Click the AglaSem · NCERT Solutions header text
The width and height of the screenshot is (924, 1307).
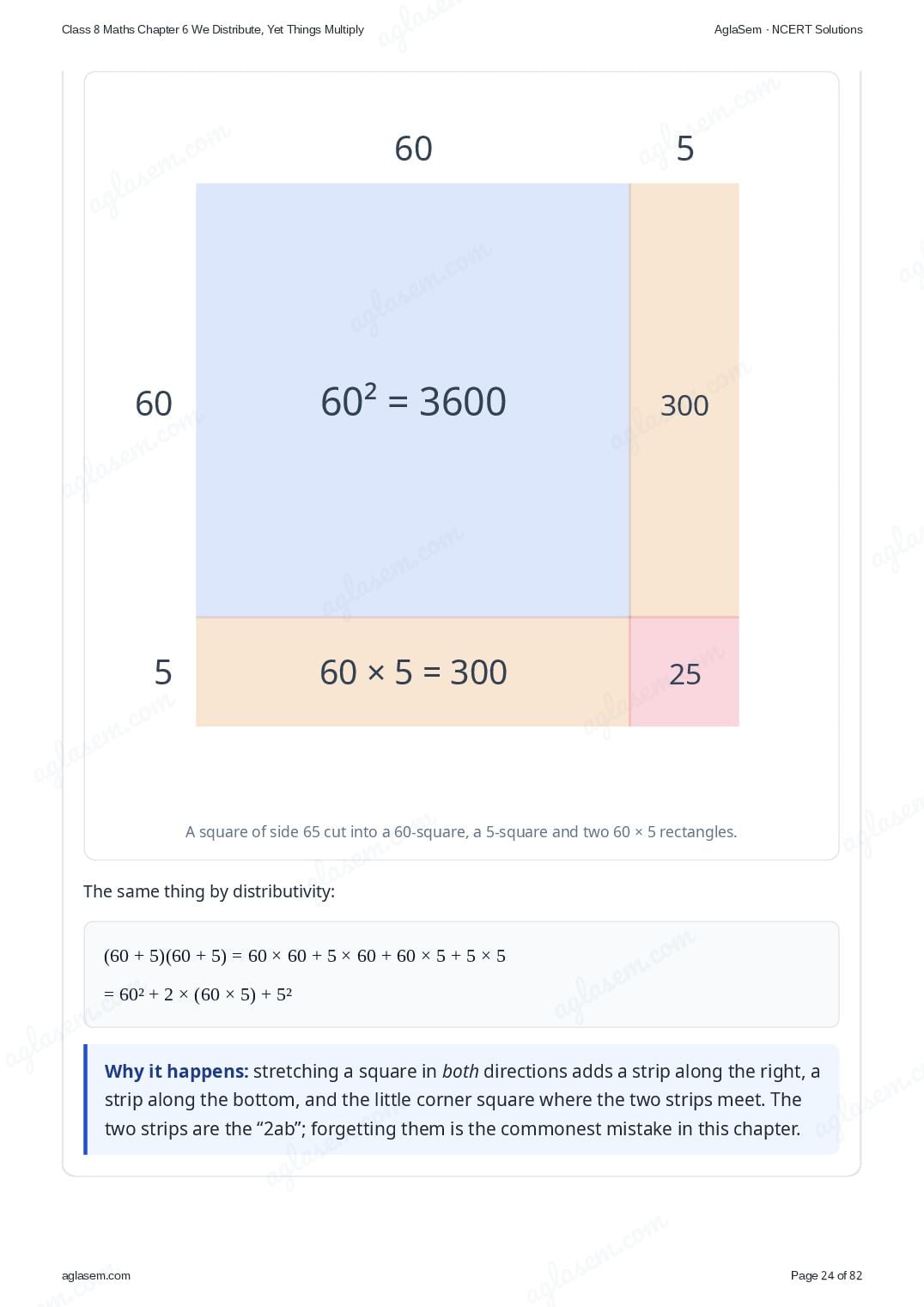[x=788, y=29]
